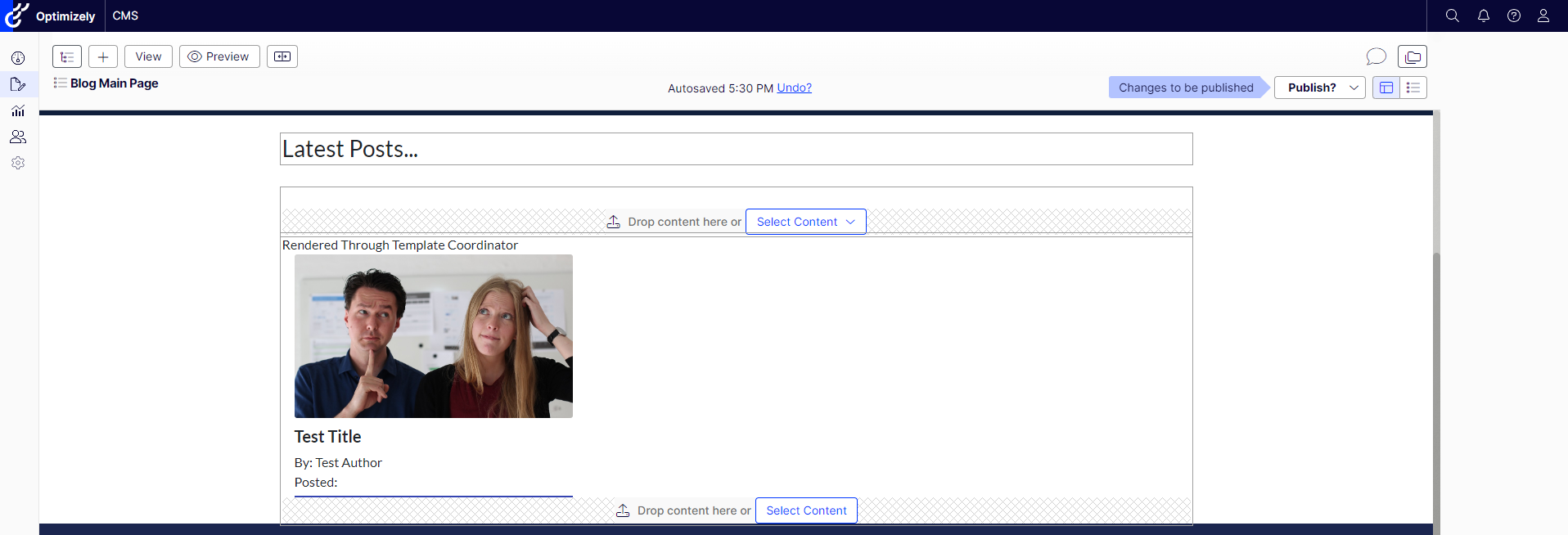The width and height of the screenshot is (1568, 535).
Task: Open the help question mark icon
Action: pyautogui.click(x=1514, y=16)
